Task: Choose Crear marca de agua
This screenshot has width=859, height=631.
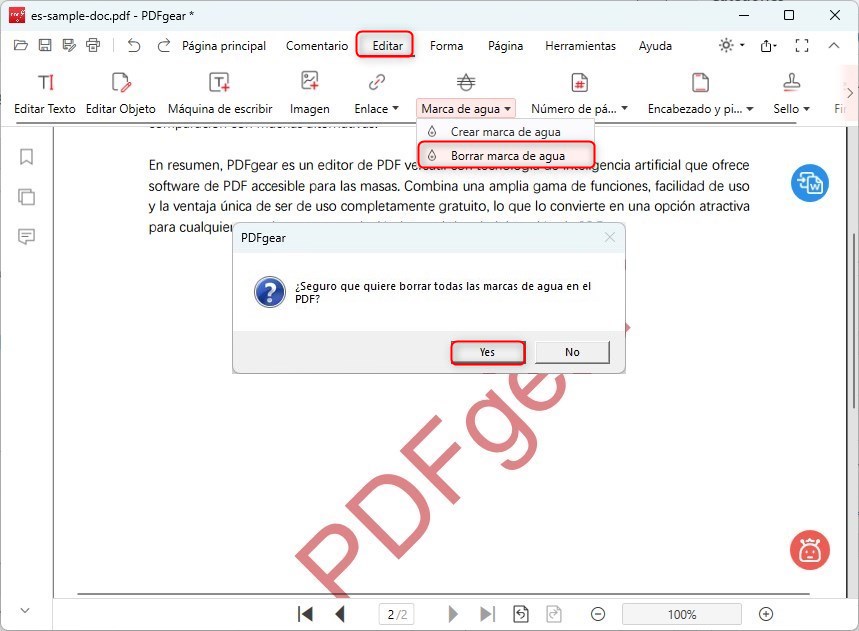Action: coord(506,132)
